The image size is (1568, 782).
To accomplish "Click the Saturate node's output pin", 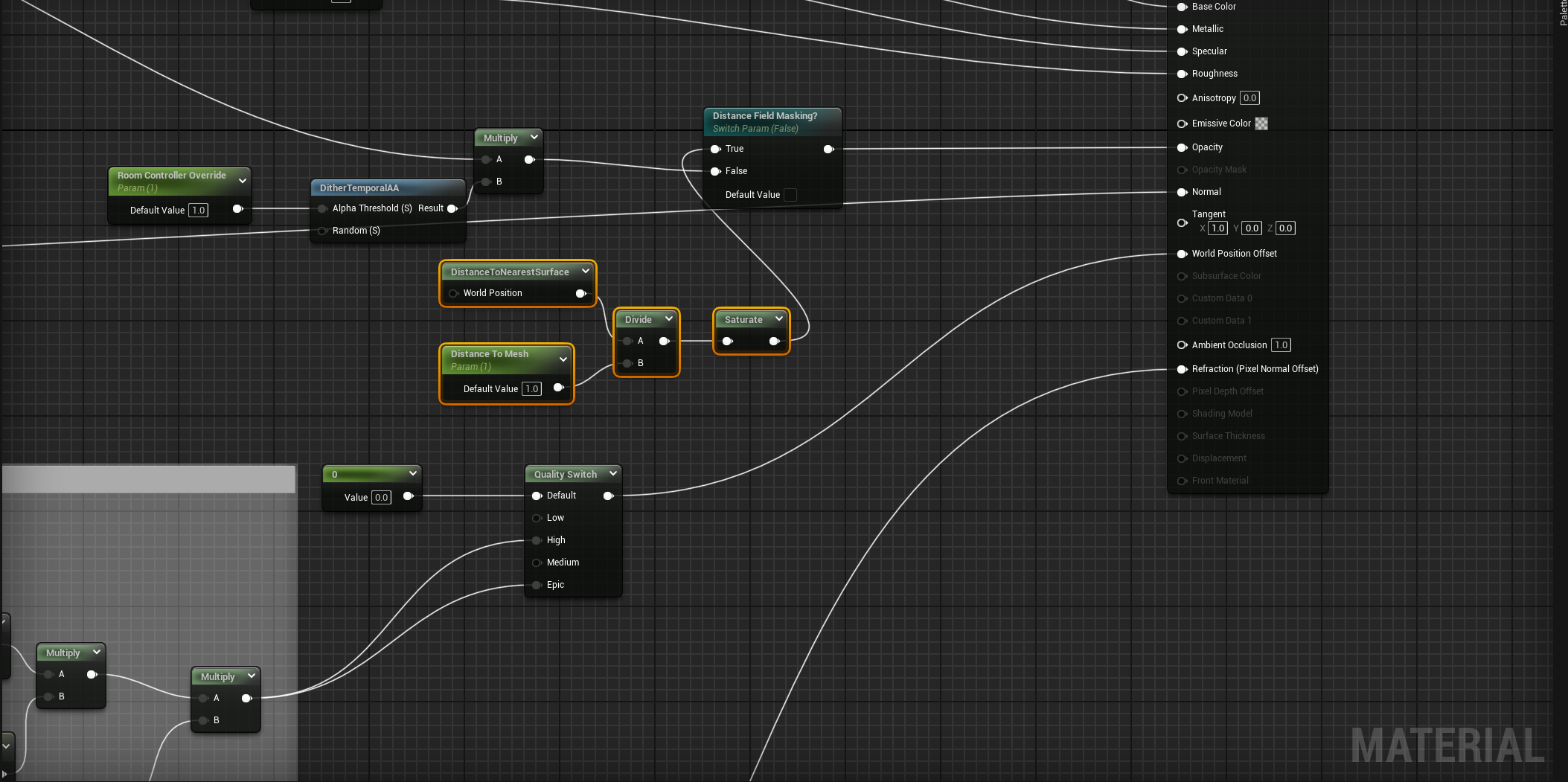I will [774, 341].
